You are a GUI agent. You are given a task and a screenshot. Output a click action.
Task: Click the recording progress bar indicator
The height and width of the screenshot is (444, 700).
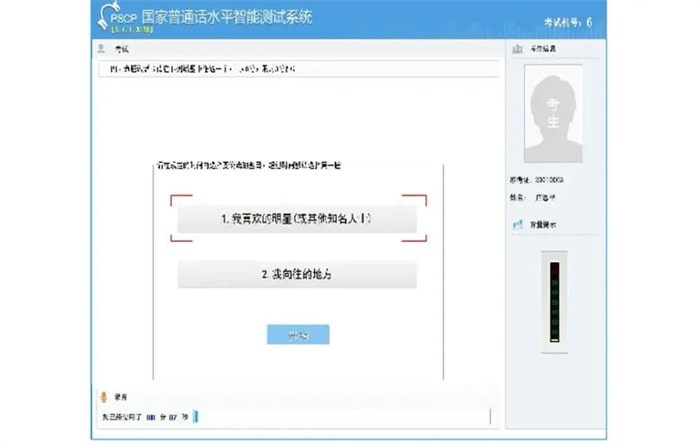pos(196,416)
